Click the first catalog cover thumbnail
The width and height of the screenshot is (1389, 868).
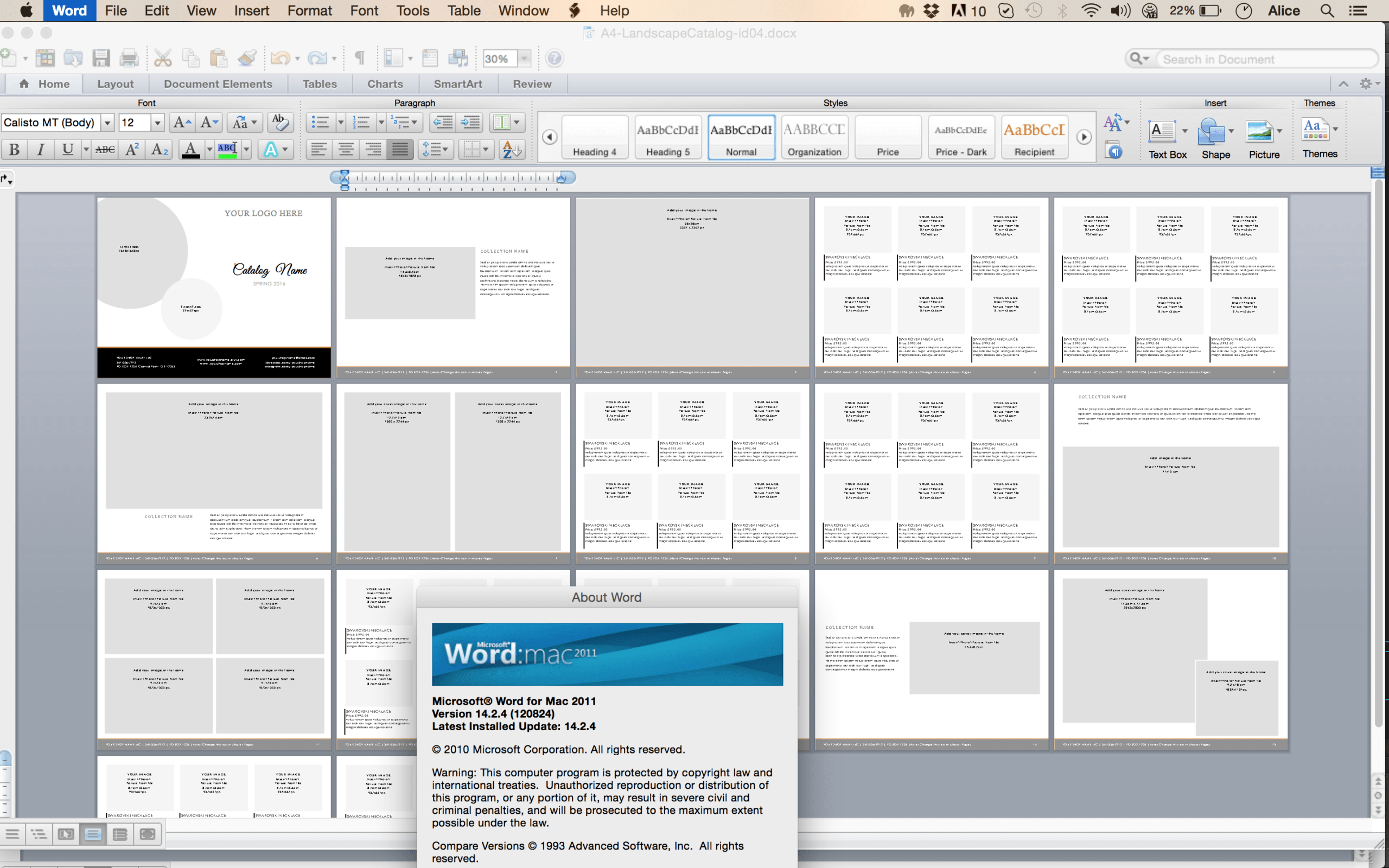point(213,285)
